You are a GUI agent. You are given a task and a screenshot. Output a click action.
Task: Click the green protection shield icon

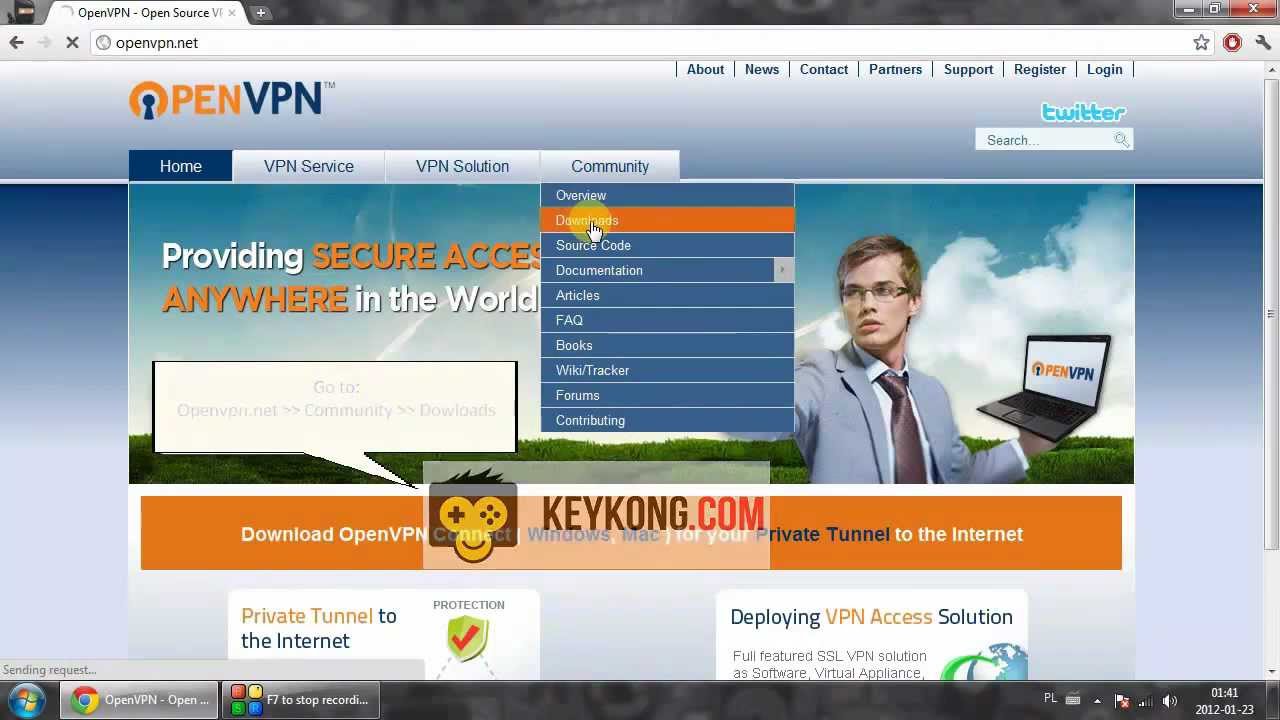(x=467, y=639)
